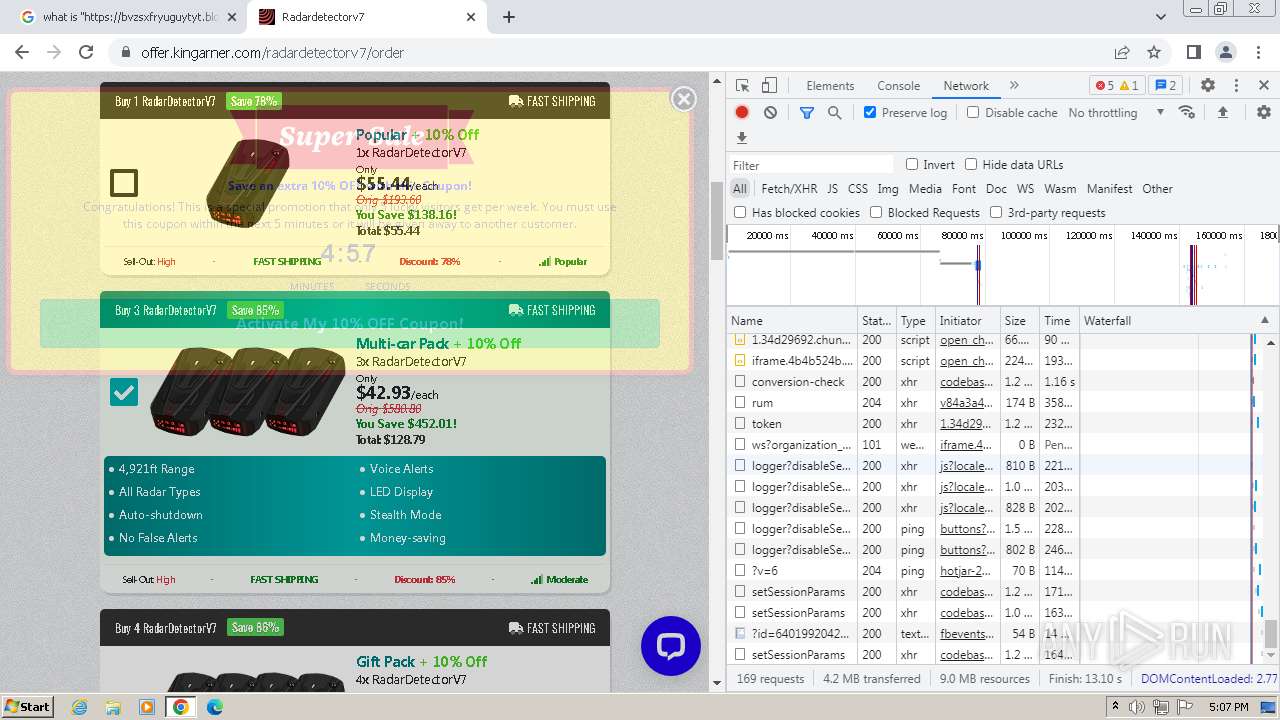This screenshot has height=720, width=1280.
Task: Filter requests by WS type
Action: click(1025, 188)
